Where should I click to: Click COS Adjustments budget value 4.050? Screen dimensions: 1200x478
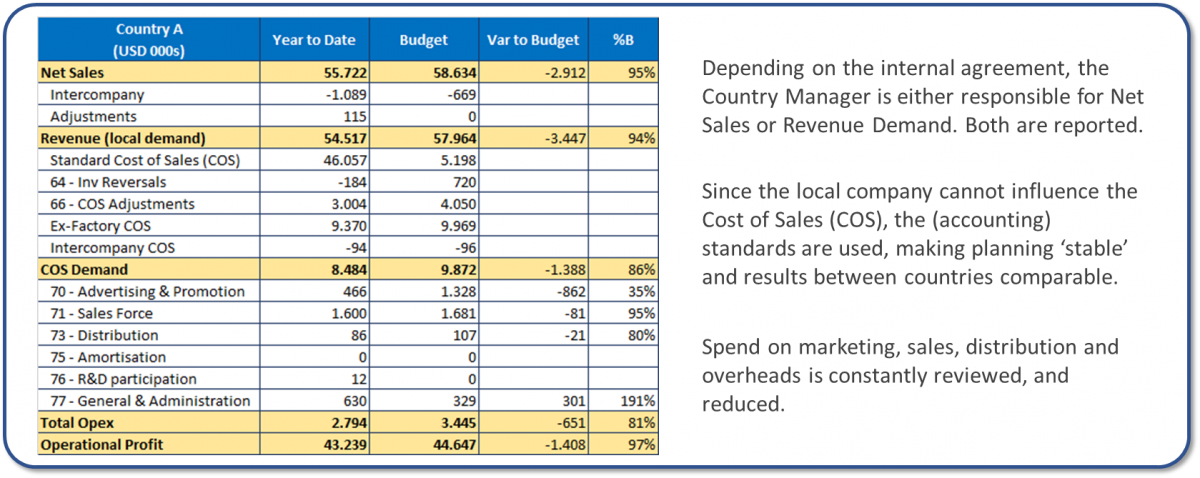pos(457,204)
